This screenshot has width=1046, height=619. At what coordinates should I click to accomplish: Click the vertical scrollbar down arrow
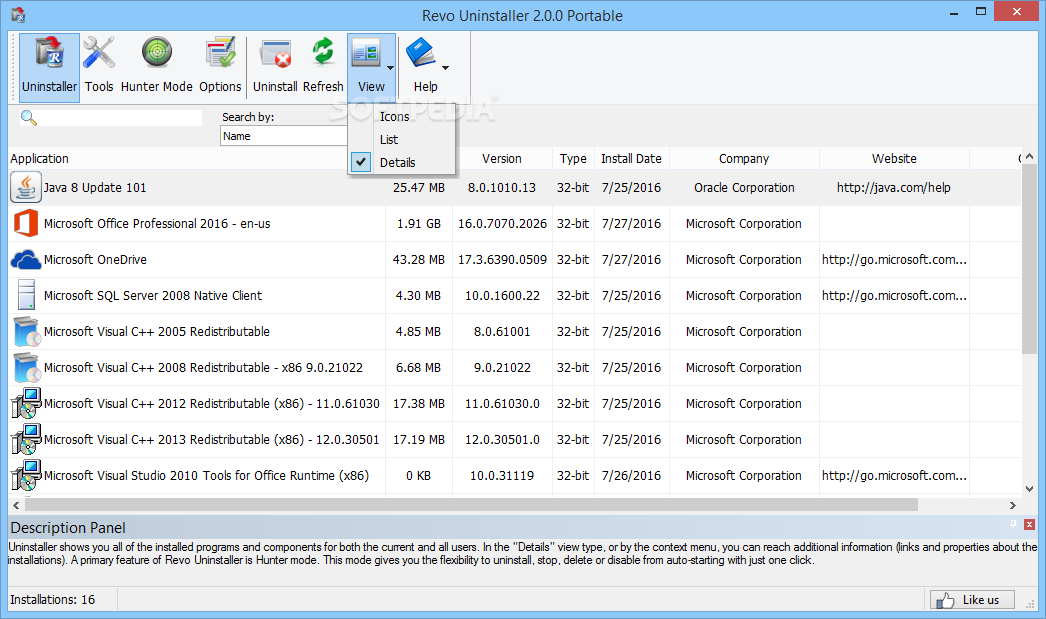(x=1029, y=488)
